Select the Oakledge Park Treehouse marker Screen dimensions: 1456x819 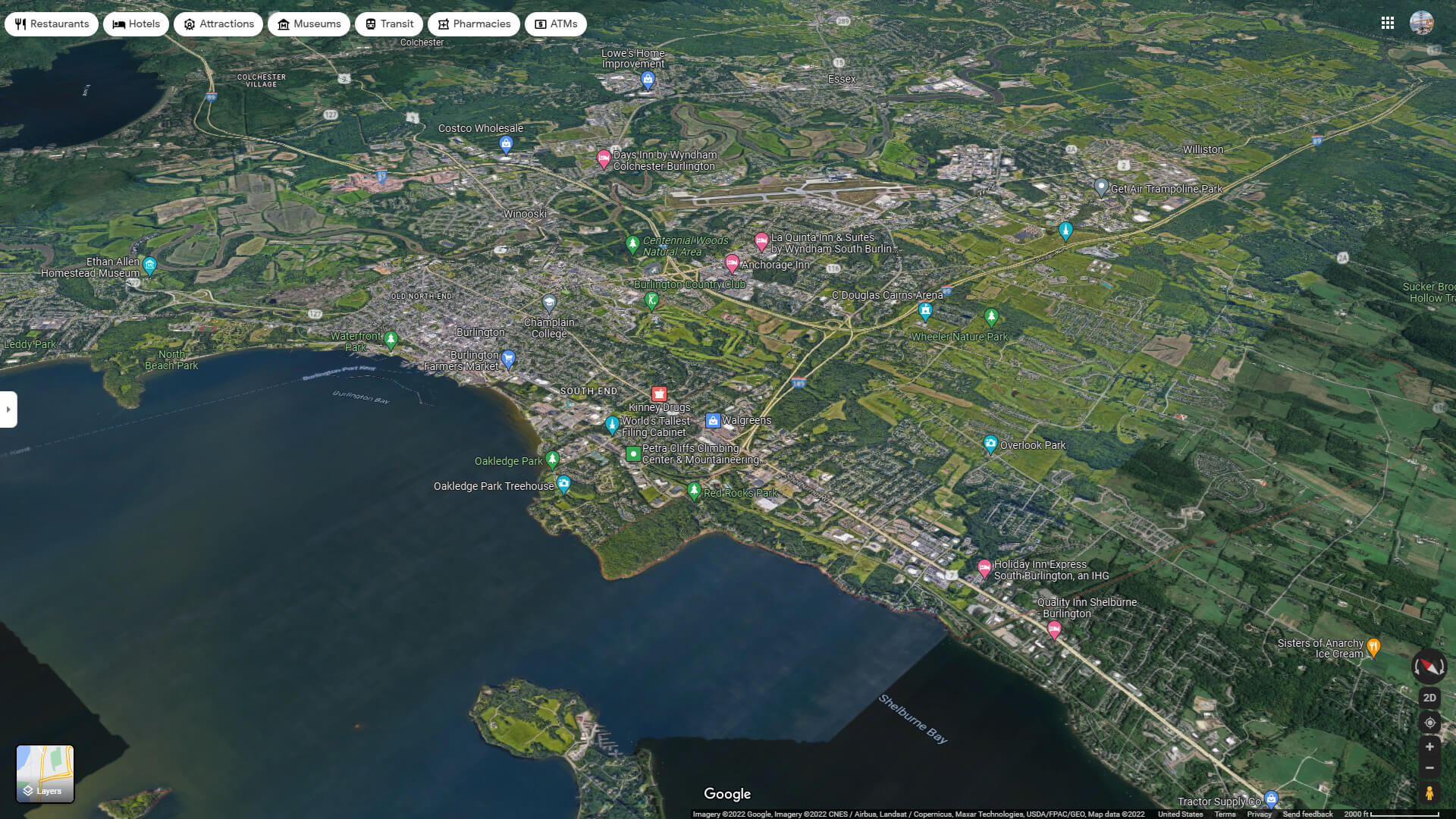(x=563, y=484)
